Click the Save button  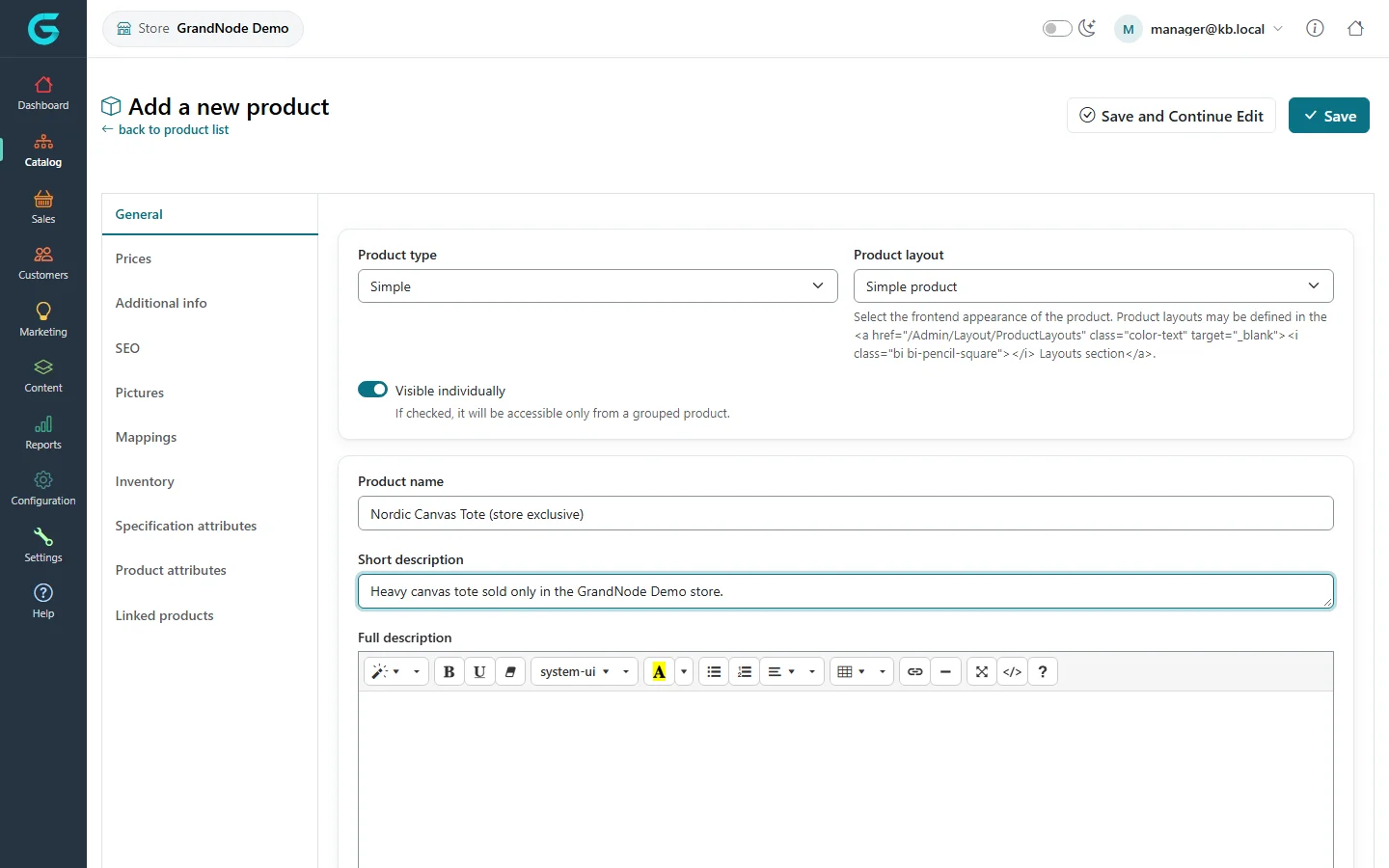pyautogui.click(x=1329, y=116)
